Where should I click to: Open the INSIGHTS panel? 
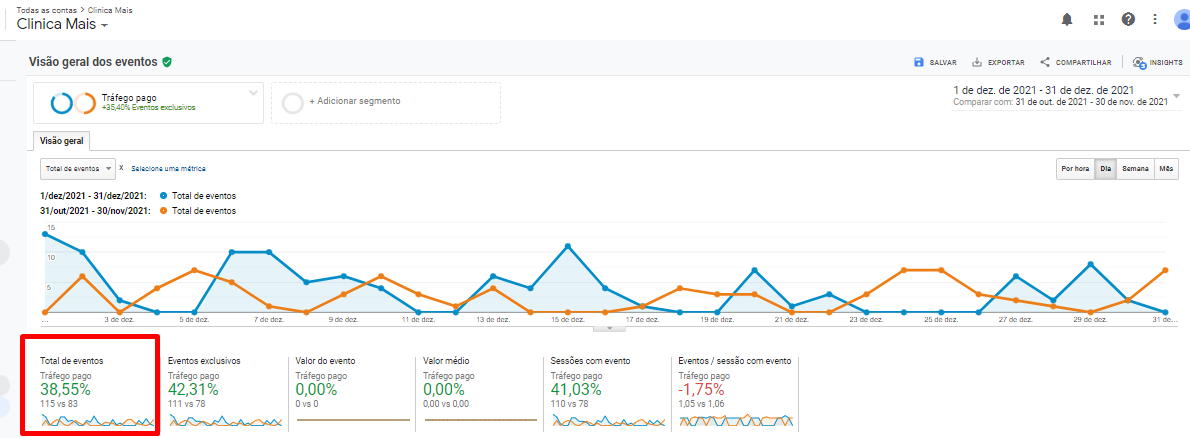pyautogui.click(x=1157, y=62)
